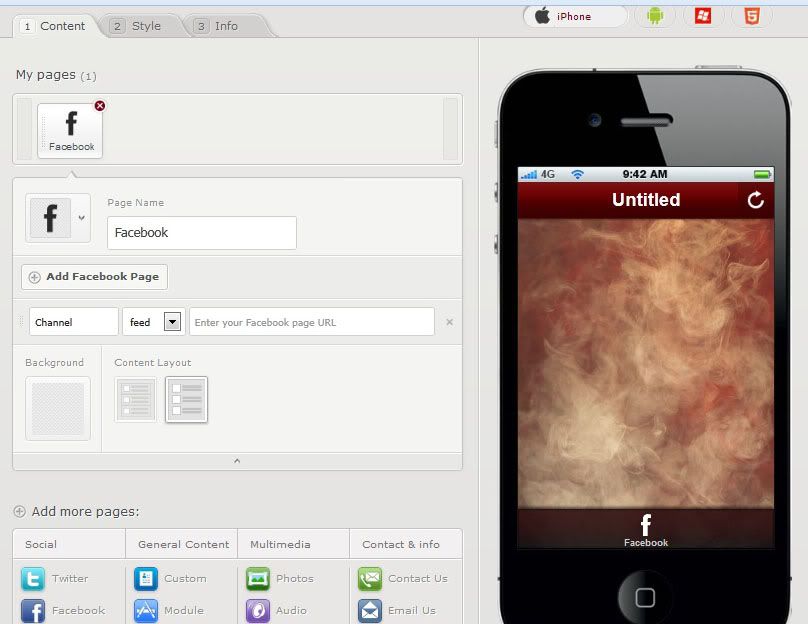Collapse the Facebook page settings panel

coord(237,461)
